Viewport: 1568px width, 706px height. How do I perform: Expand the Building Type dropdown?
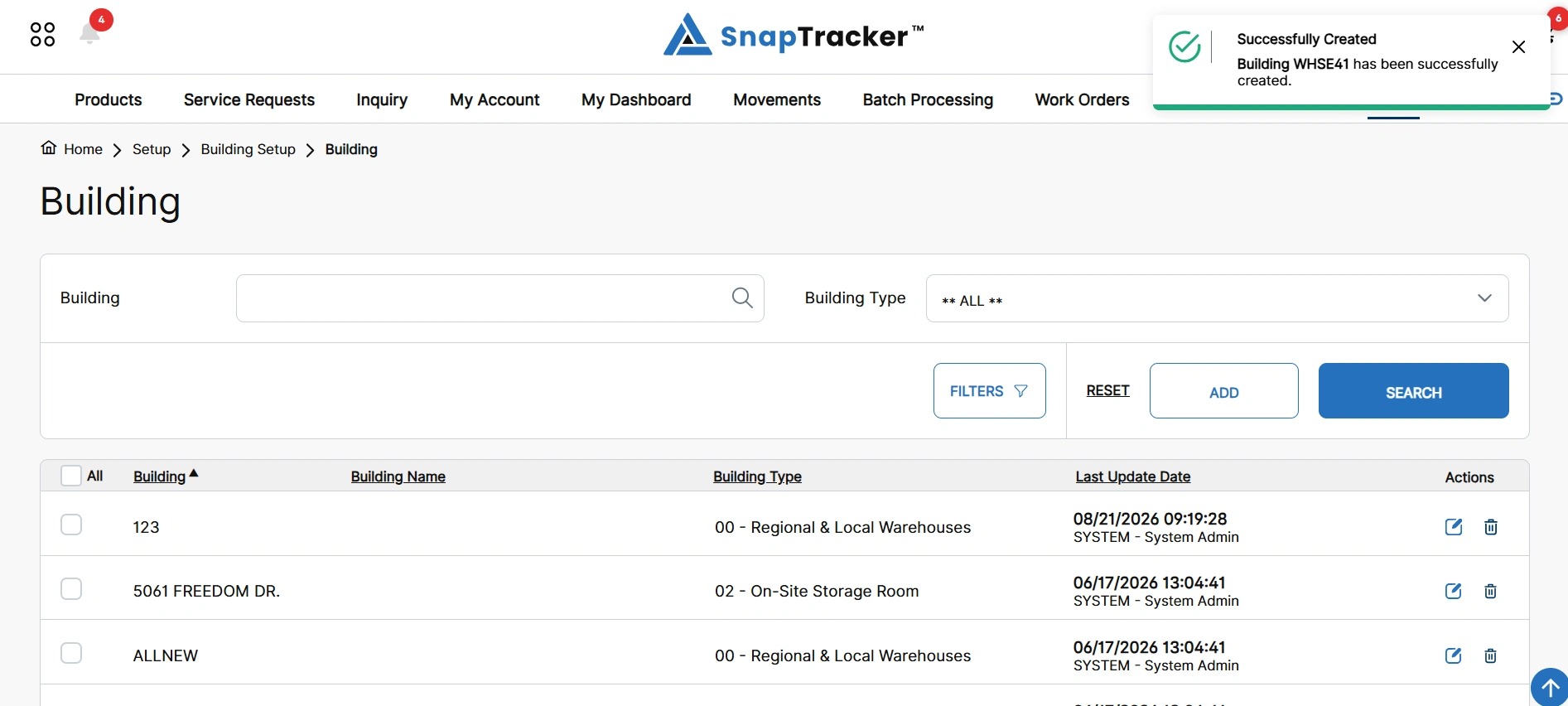[x=1217, y=298]
